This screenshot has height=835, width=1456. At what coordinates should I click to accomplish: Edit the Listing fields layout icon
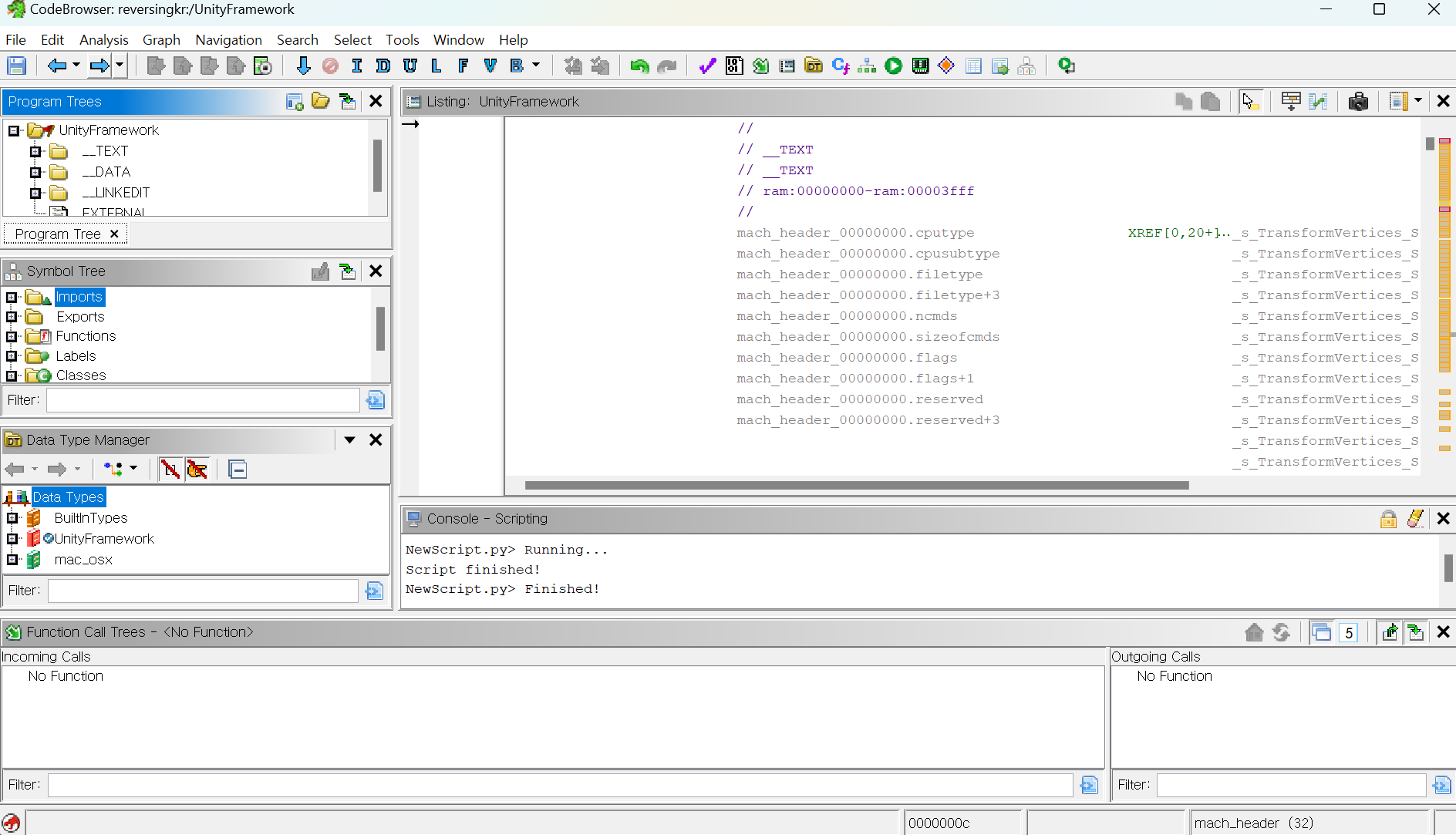click(x=1290, y=102)
